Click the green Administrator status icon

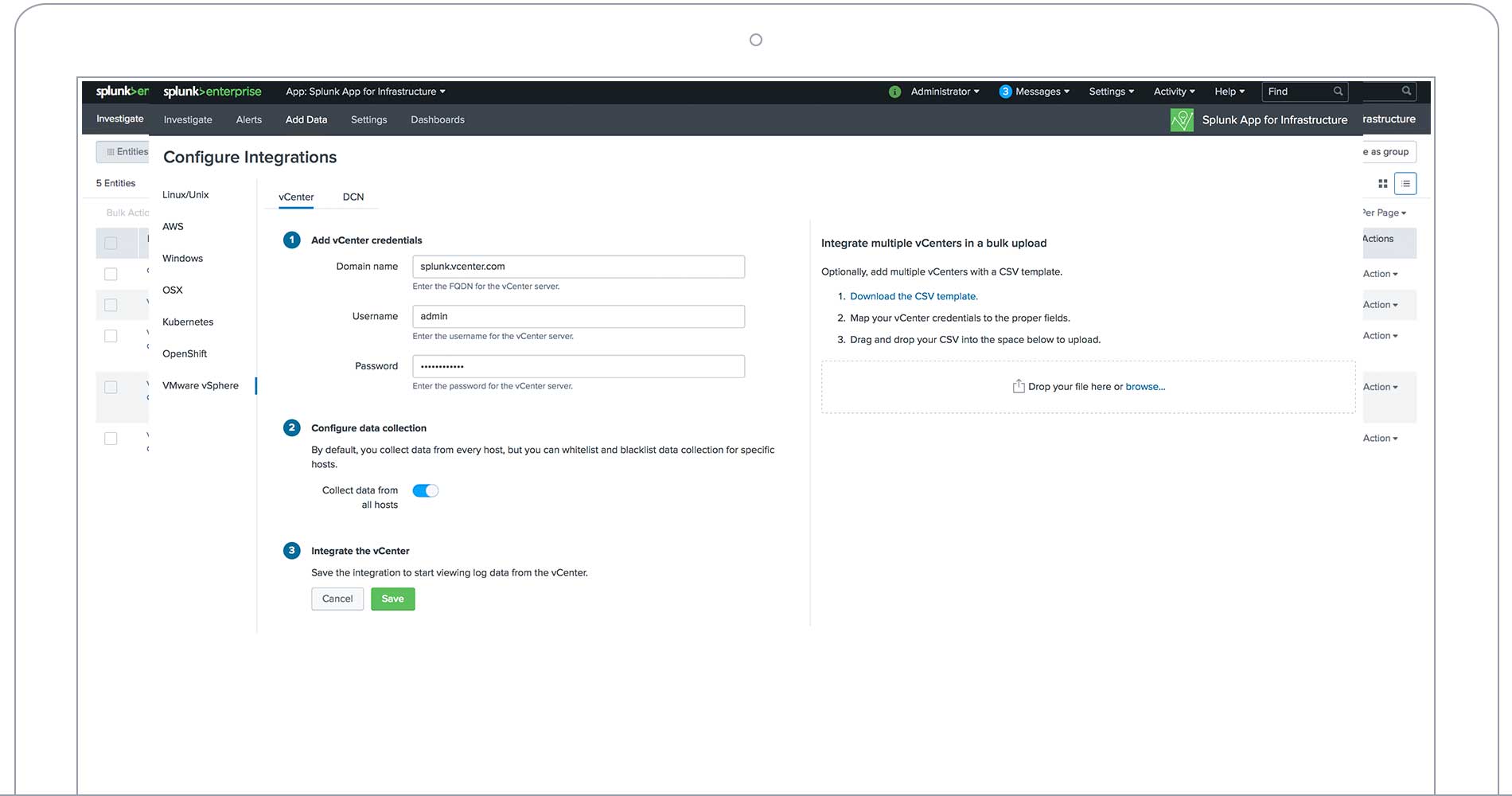[894, 92]
